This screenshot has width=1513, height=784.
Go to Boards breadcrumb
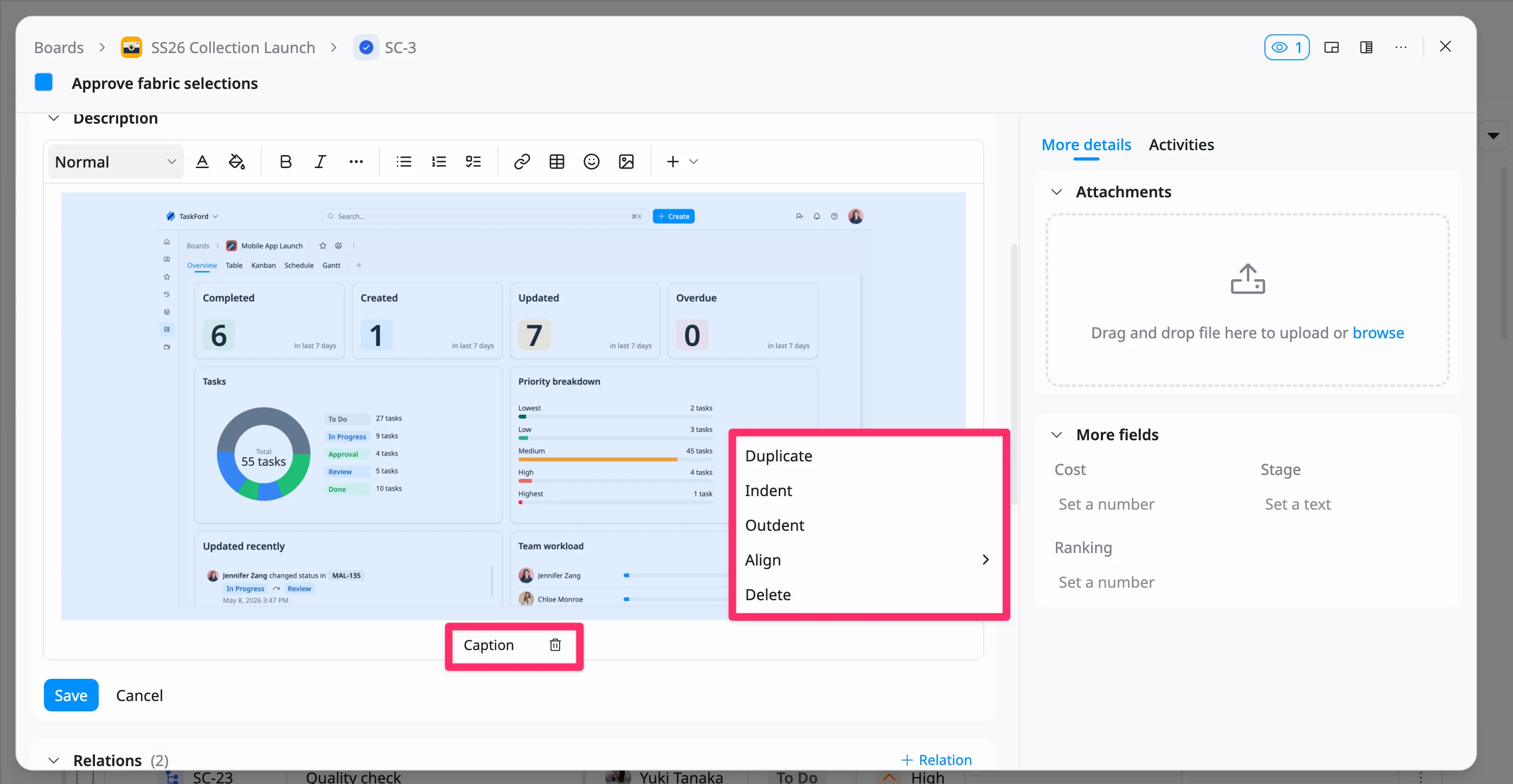click(x=59, y=48)
